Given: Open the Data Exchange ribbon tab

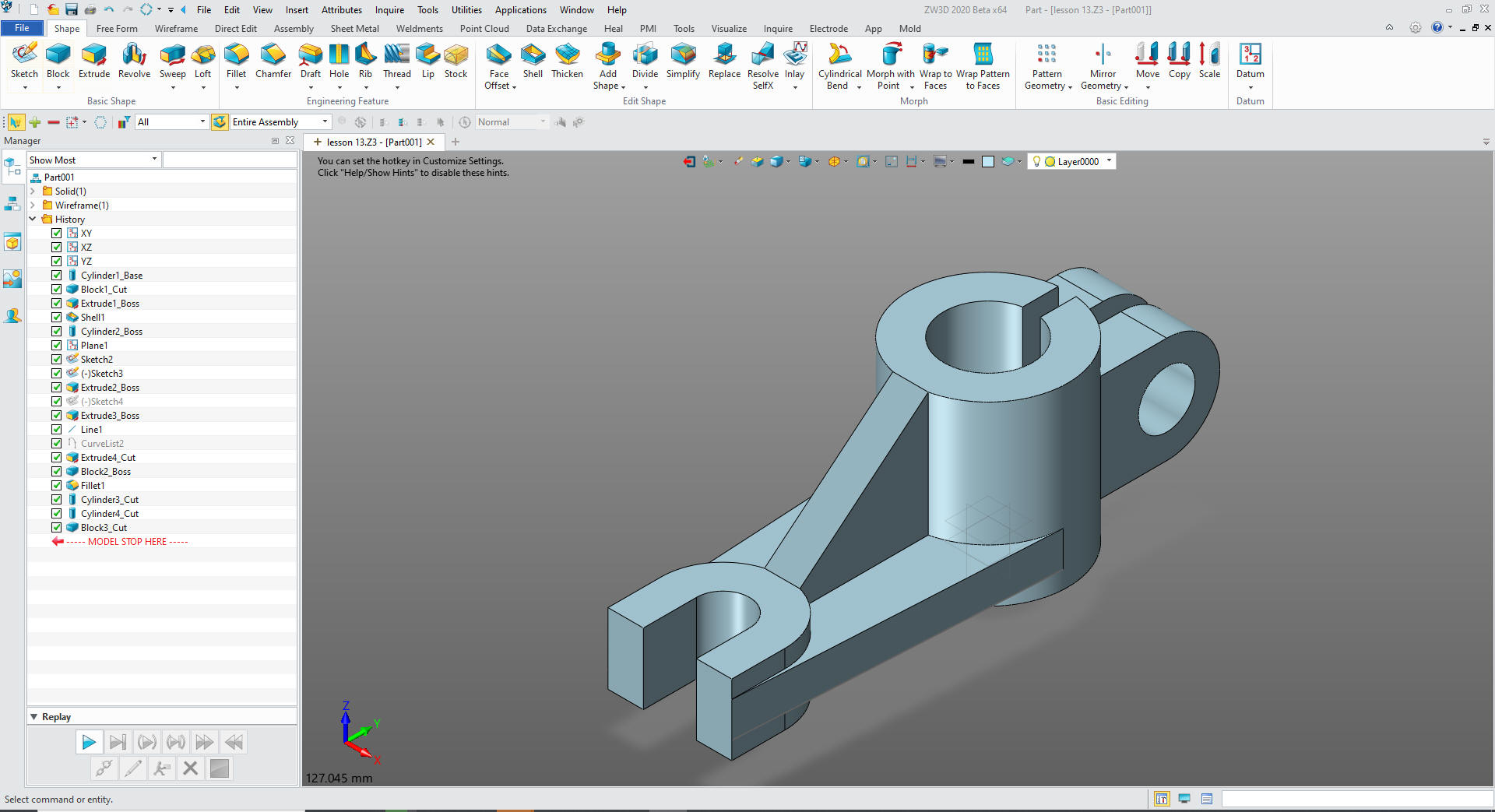Looking at the screenshot, I should pos(557,28).
